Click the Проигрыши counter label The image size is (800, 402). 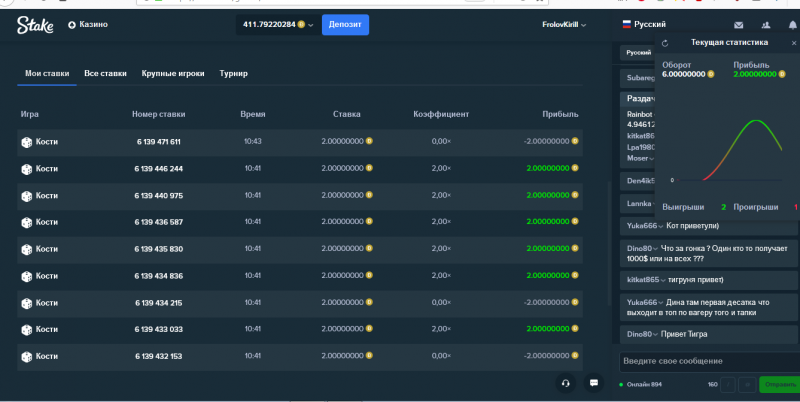click(756, 207)
